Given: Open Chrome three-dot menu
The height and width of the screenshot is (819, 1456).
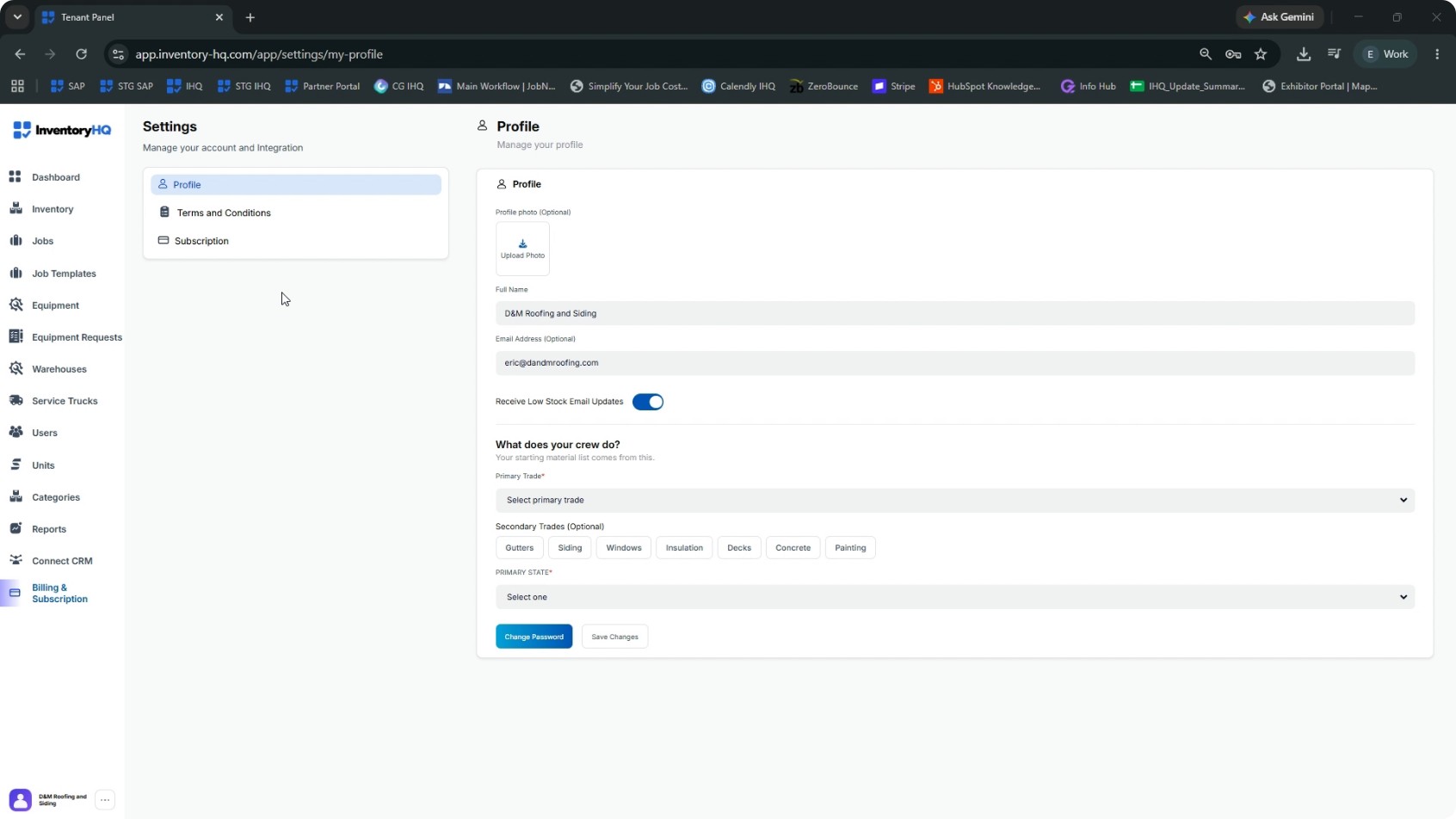Looking at the screenshot, I should pos(1437,54).
